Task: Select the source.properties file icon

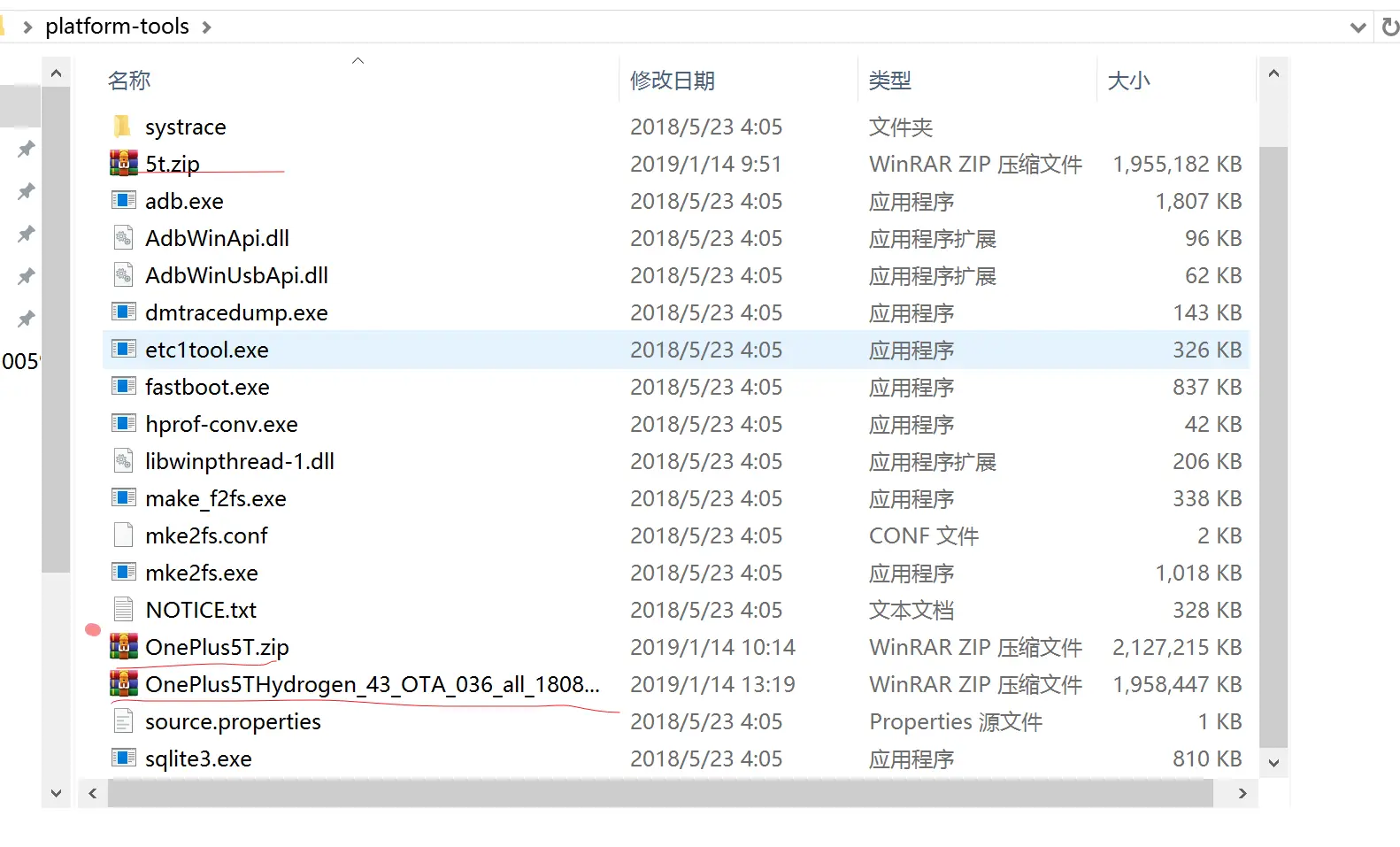Action: tap(123, 721)
